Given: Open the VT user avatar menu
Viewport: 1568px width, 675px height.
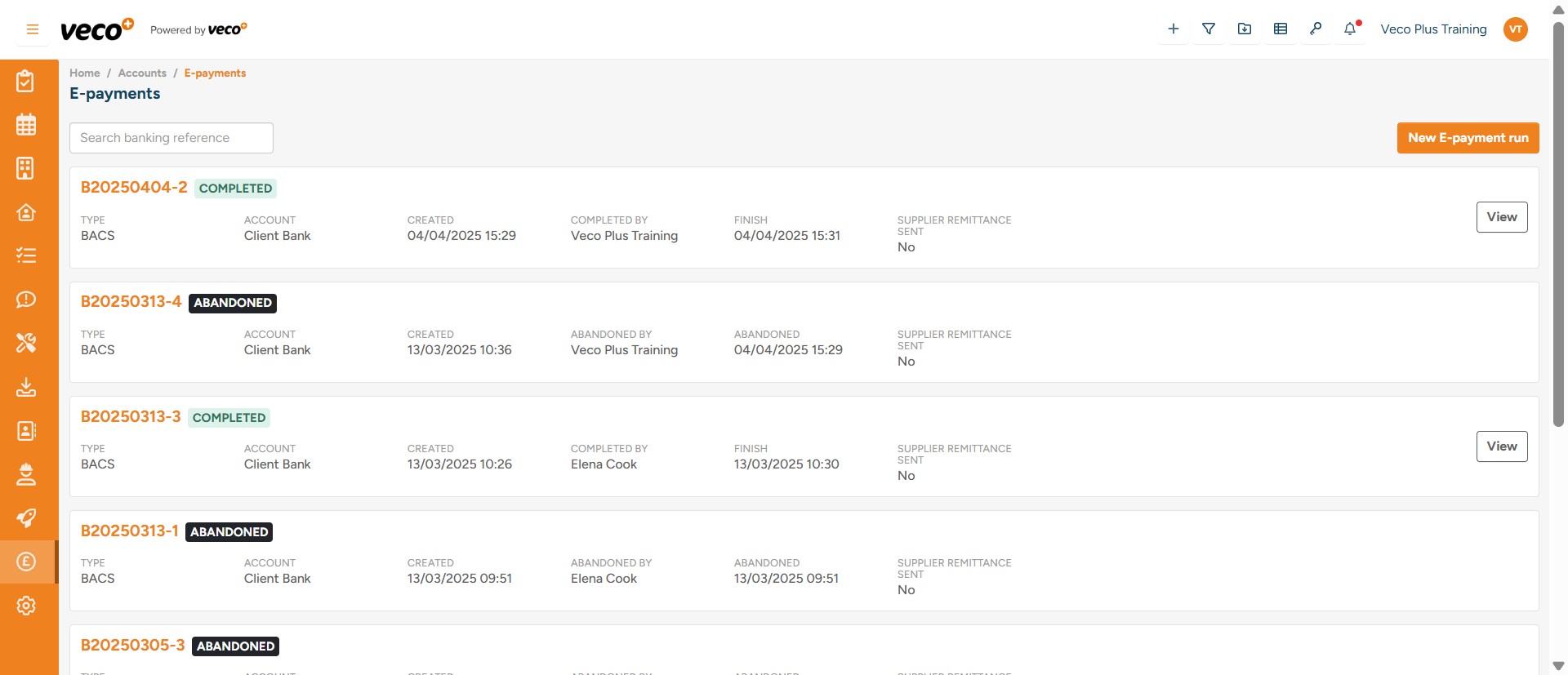Looking at the screenshot, I should pos(1515,29).
